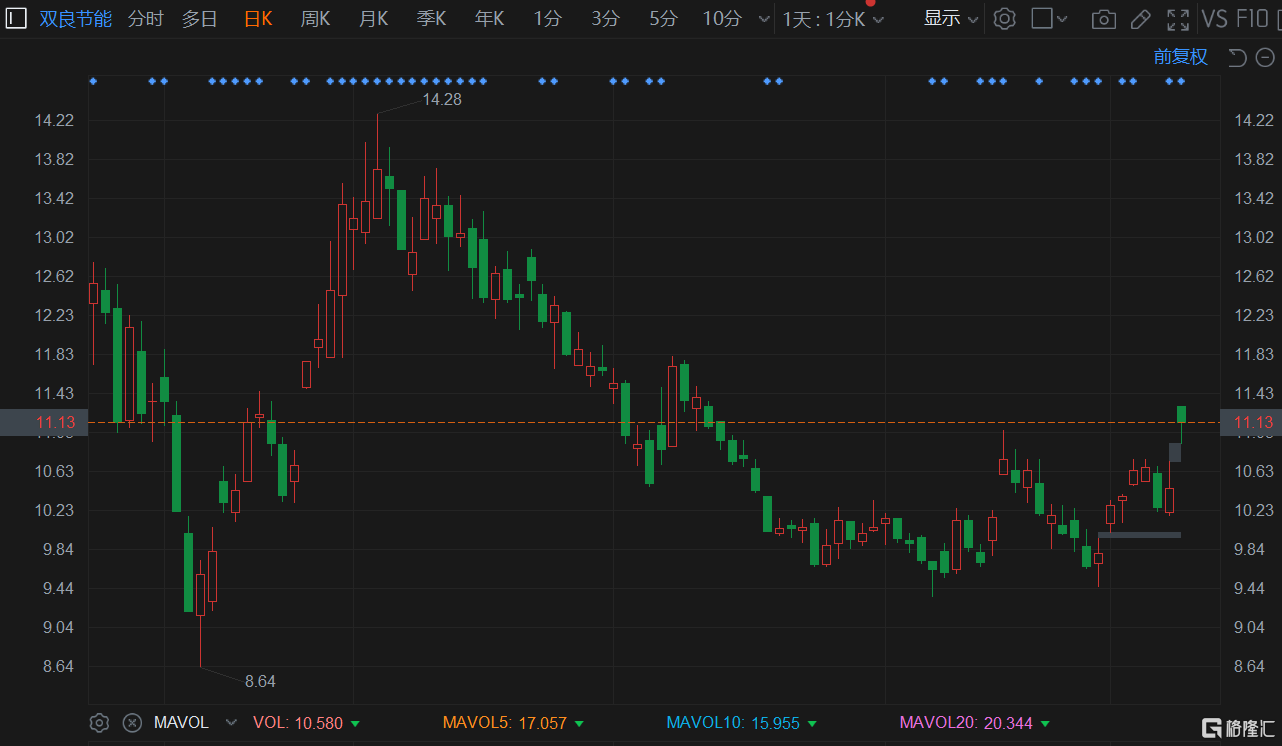This screenshot has height=746, width=1282.
Task: Open chart settings gear in top toolbar
Action: (1004, 18)
